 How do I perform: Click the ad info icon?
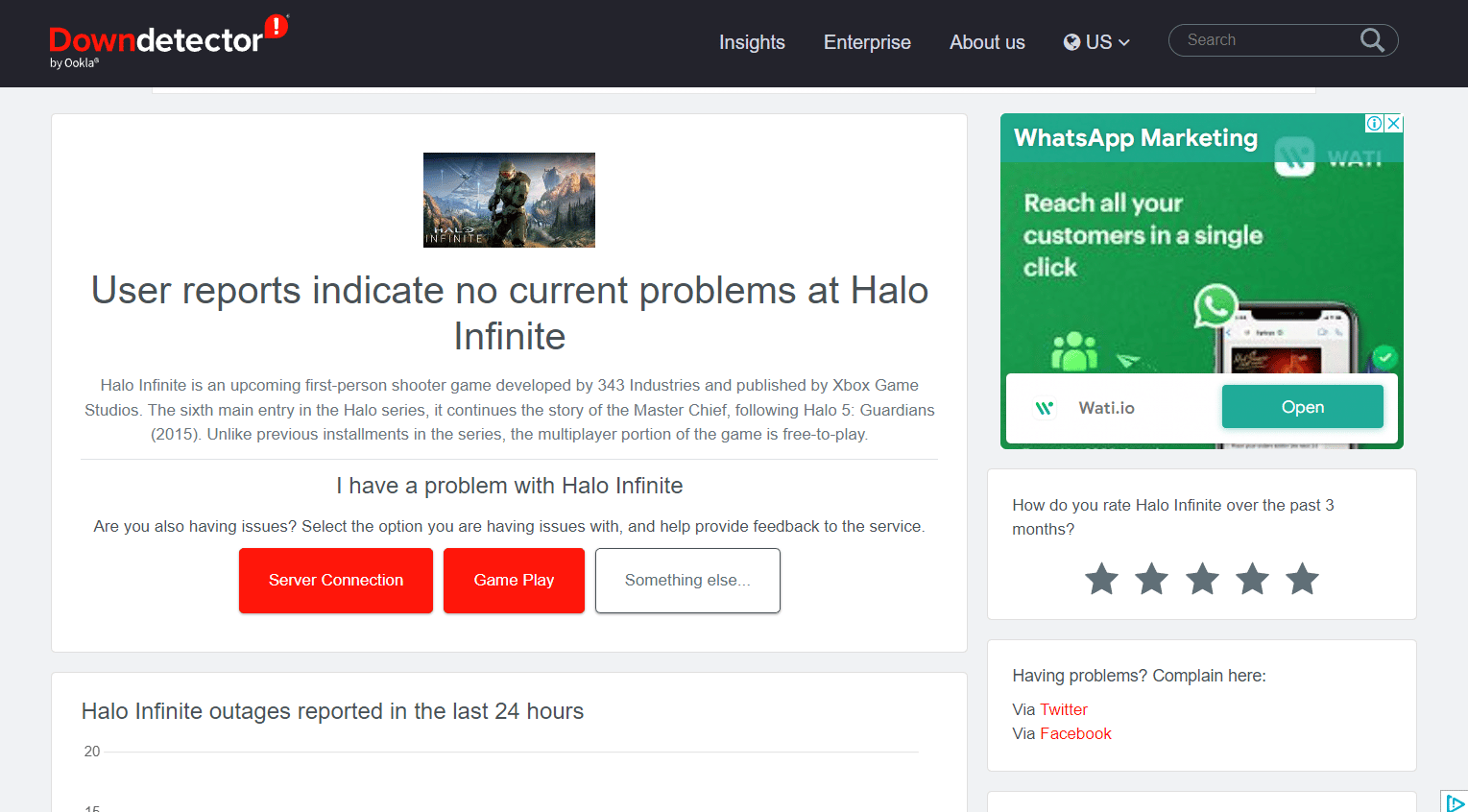click(x=1375, y=123)
